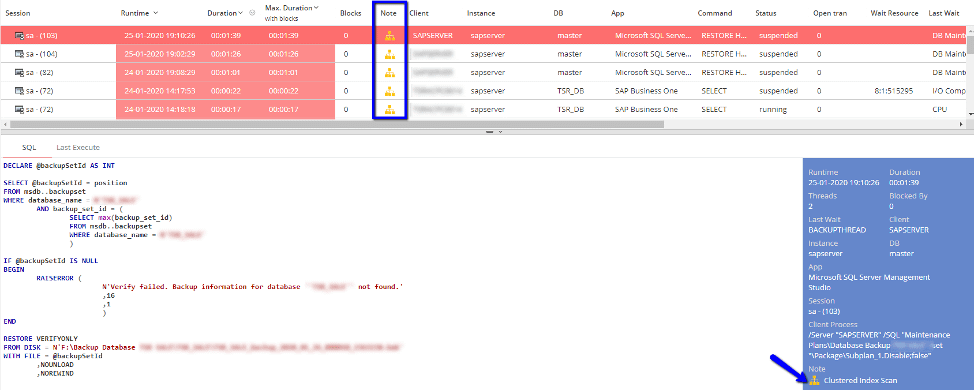Click the wait resource value 8:1:515295
This screenshot has height=391, width=974.
click(x=893, y=91)
